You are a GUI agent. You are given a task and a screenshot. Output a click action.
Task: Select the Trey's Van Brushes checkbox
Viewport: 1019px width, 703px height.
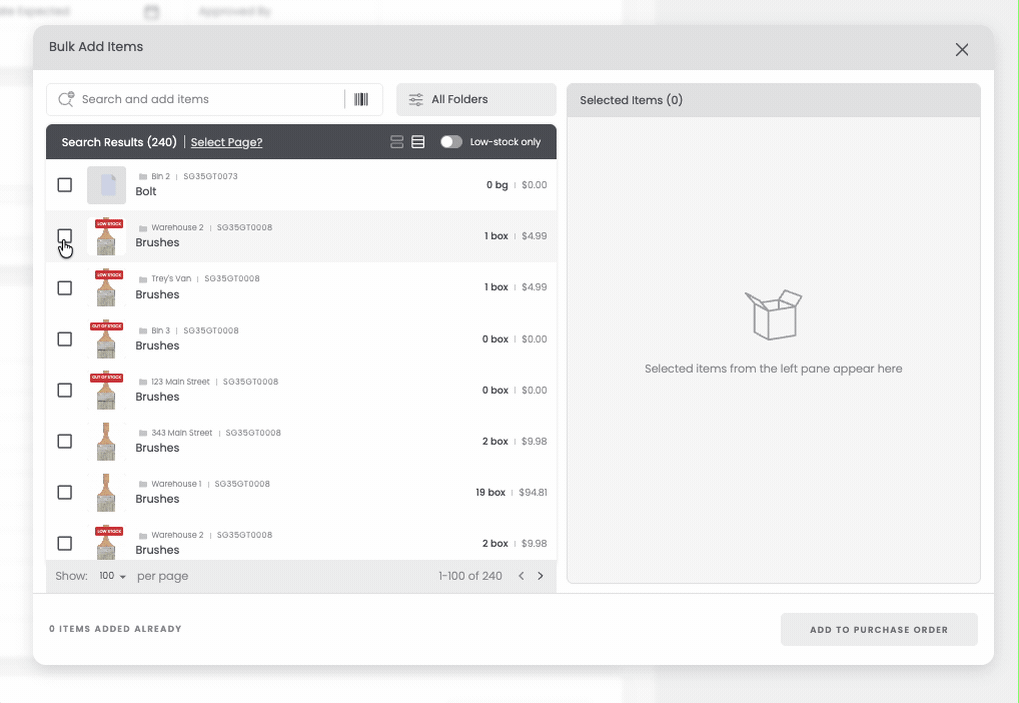point(65,288)
